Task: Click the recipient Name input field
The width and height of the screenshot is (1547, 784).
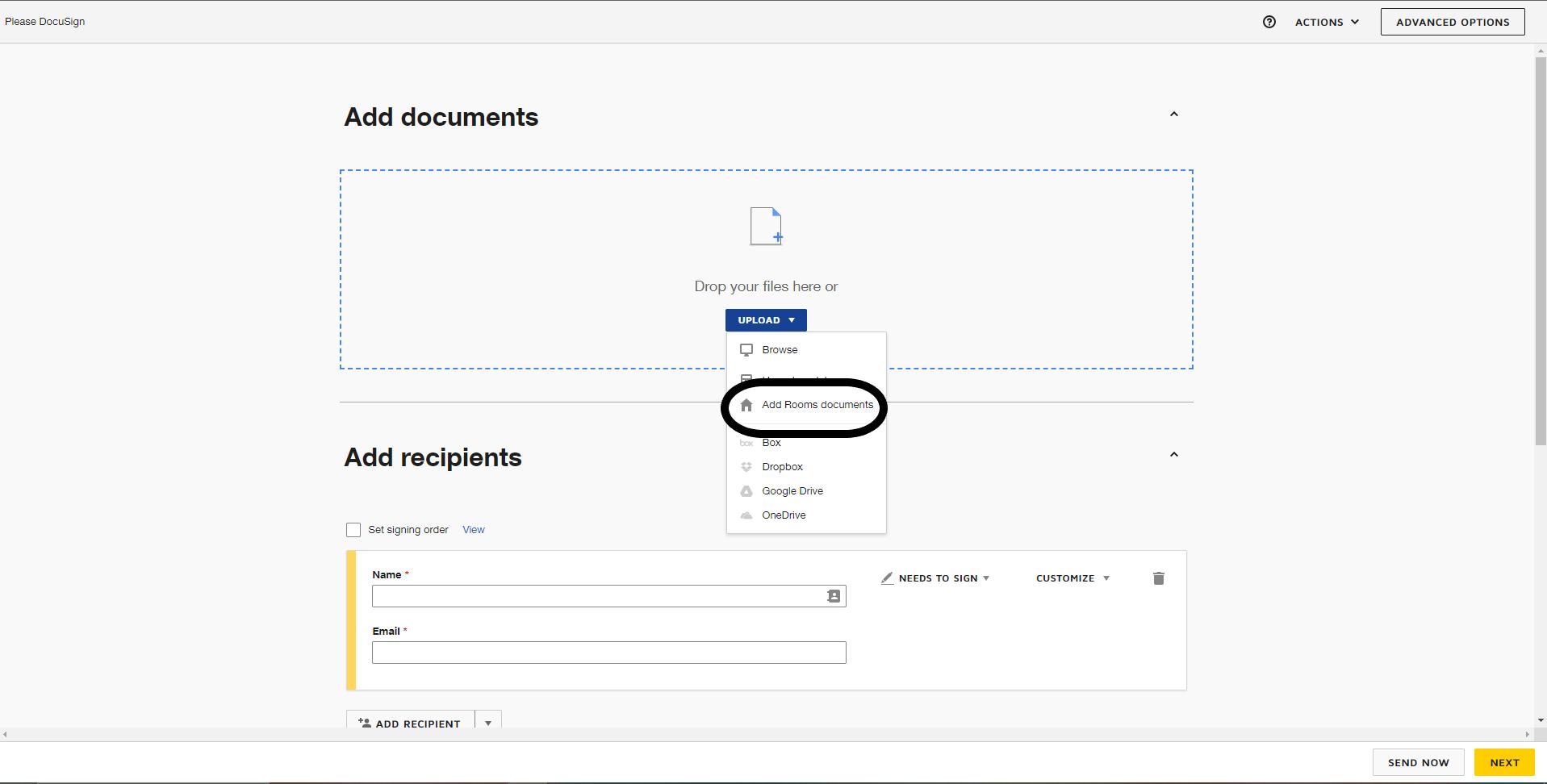Action: point(608,596)
